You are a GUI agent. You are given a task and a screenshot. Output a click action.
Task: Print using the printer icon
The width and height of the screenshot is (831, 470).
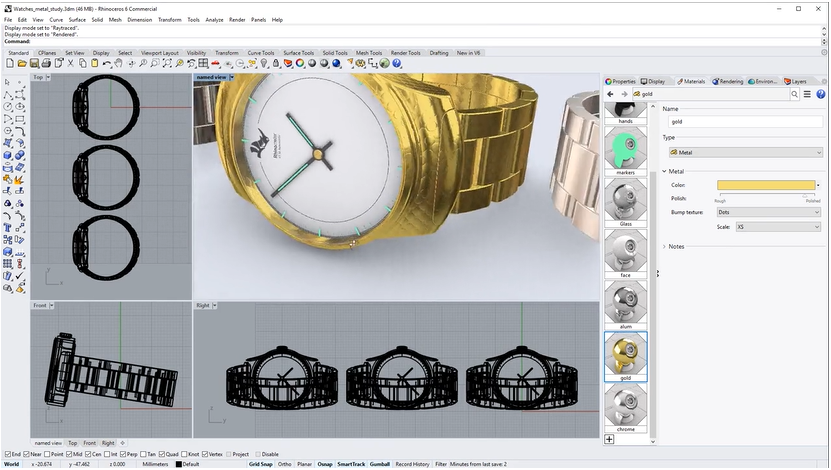pyautogui.click(x=46, y=64)
